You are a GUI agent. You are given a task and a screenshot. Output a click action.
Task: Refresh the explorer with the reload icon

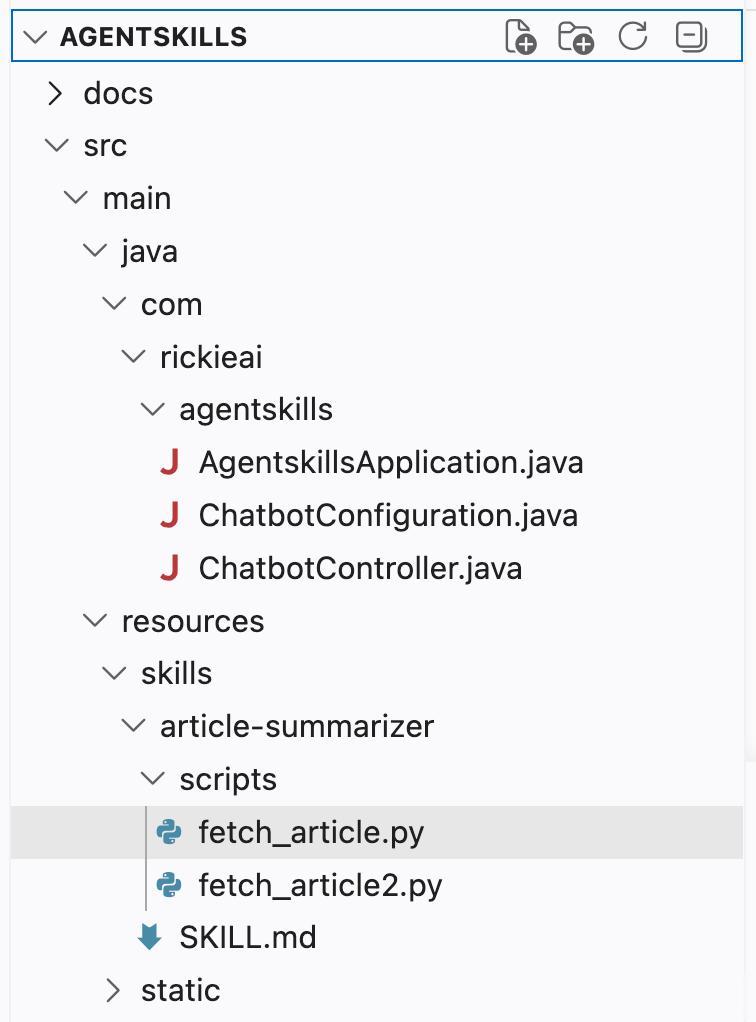pos(633,36)
